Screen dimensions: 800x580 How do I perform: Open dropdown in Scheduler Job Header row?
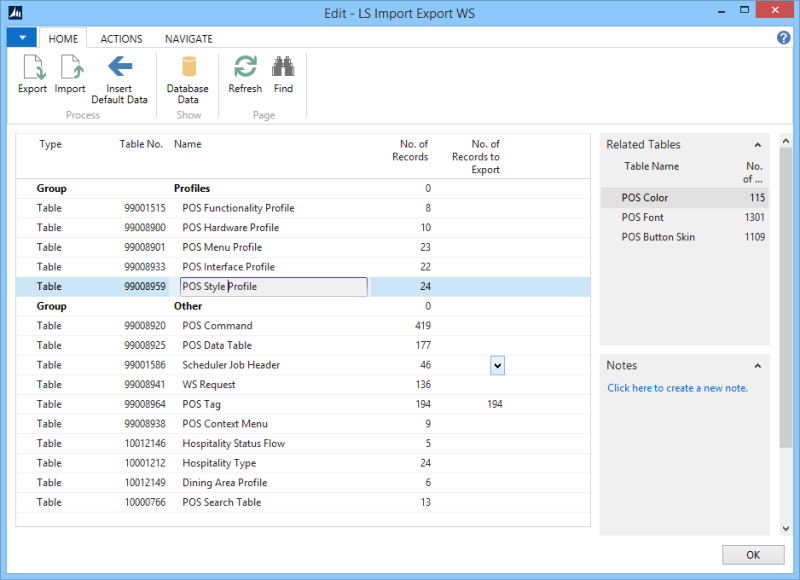(x=497, y=365)
